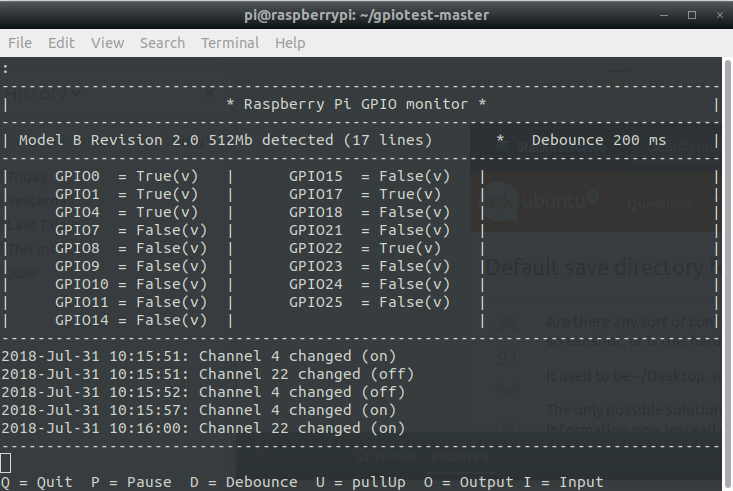This screenshot has width=733, height=491.
Task: Click the window title pi@raspberrypi: ~/gpiotest-master
Action: (x=366, y=15)
